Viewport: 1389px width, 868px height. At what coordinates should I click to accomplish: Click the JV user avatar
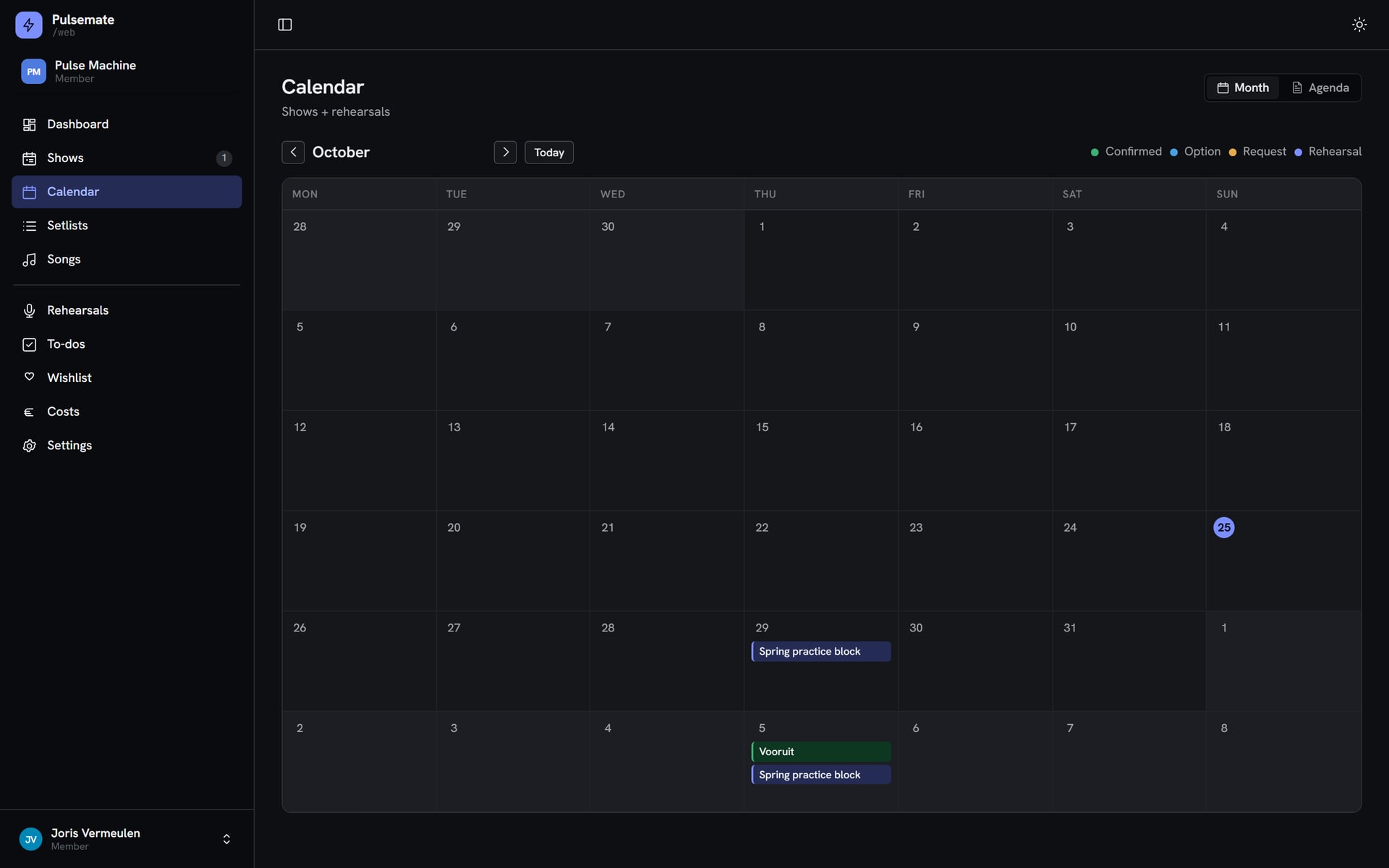30,839
